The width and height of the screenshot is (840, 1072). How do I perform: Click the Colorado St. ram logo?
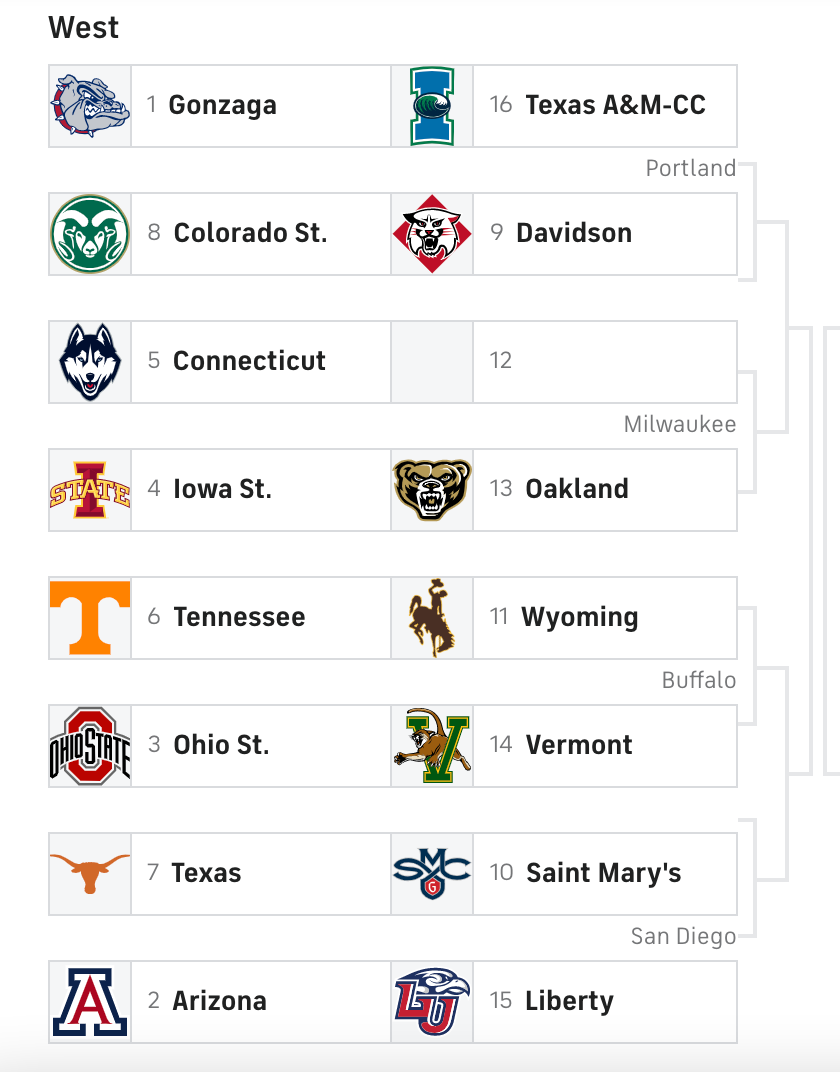[90, 234]
